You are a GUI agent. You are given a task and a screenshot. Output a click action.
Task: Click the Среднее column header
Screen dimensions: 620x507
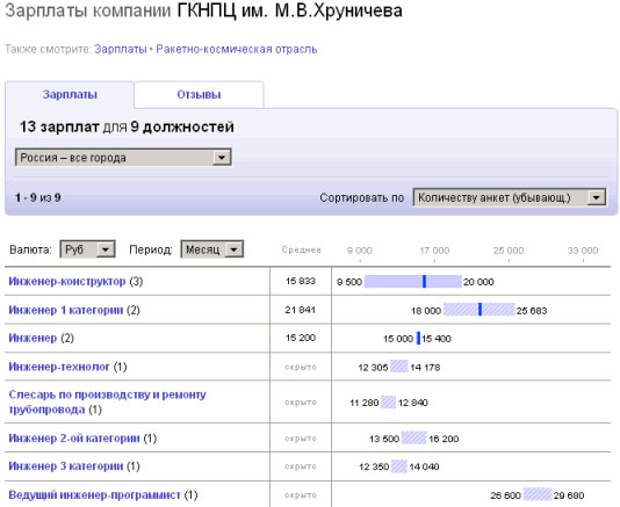301,250
